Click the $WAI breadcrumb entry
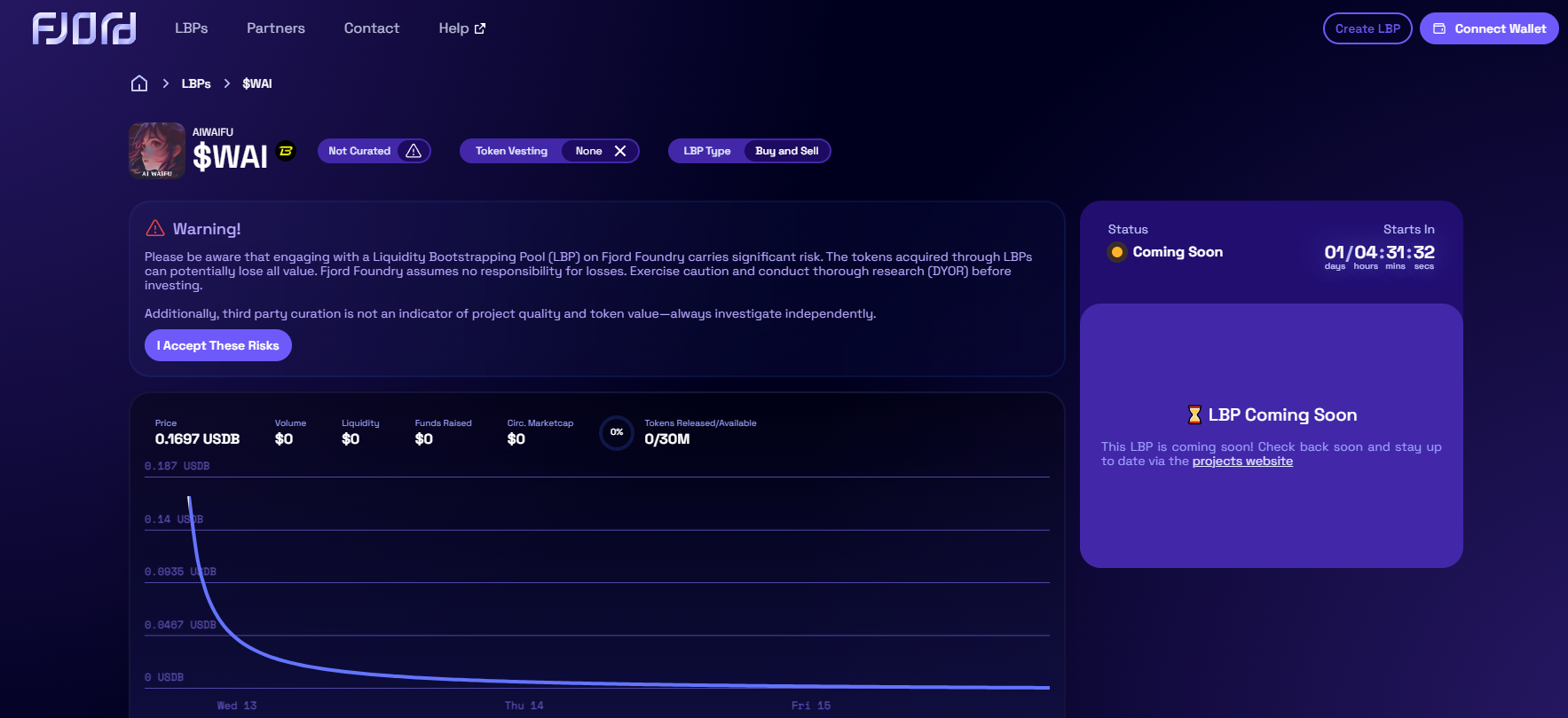The image size is (1568, 718). tap(257, 83)
